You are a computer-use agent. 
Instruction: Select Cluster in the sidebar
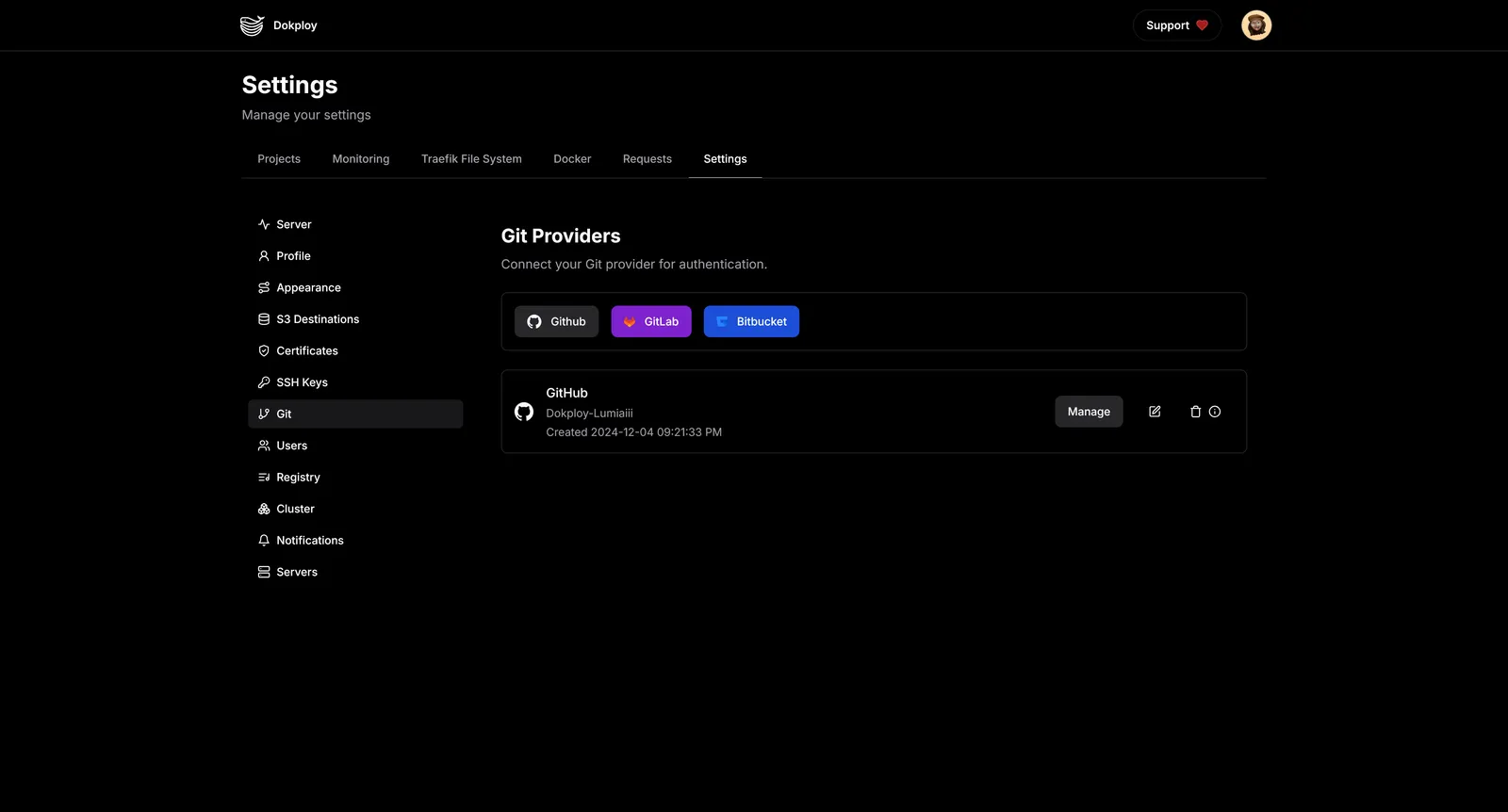point(295,509)
